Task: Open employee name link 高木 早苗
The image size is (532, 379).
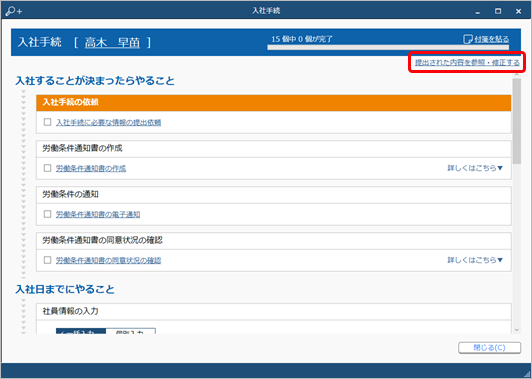Action: pos(112,42)
